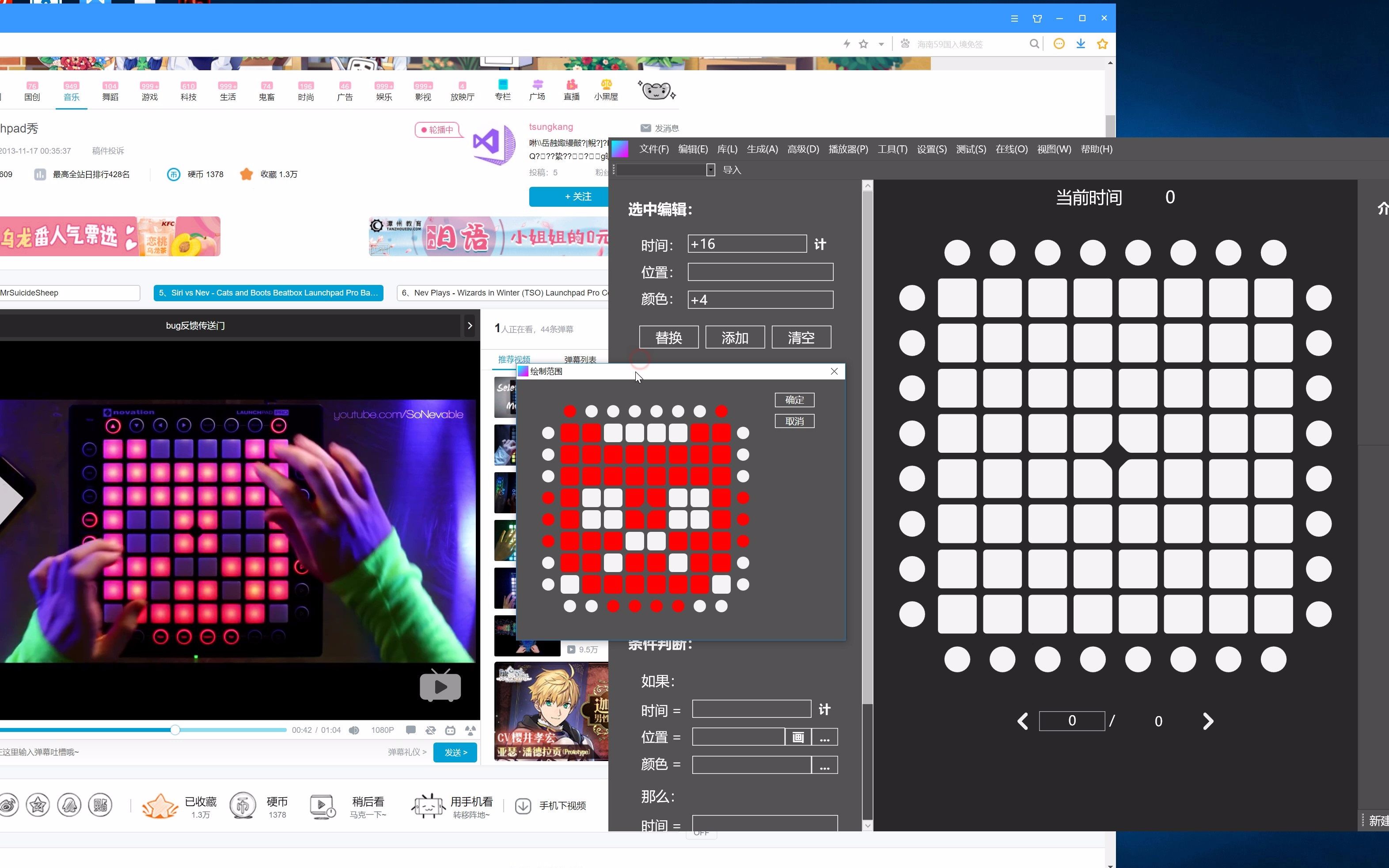Open the browser download icon in the toolbar
This screenshot has height=868, width=1389.
(x=1081, y=44)
